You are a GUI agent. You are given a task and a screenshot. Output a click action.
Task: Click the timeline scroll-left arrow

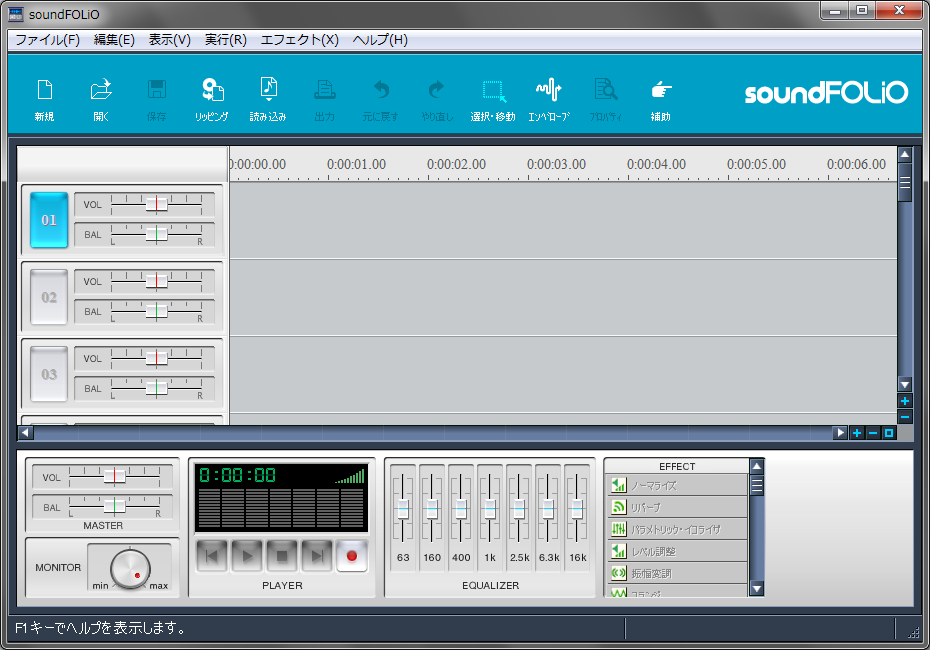(26, 433)
